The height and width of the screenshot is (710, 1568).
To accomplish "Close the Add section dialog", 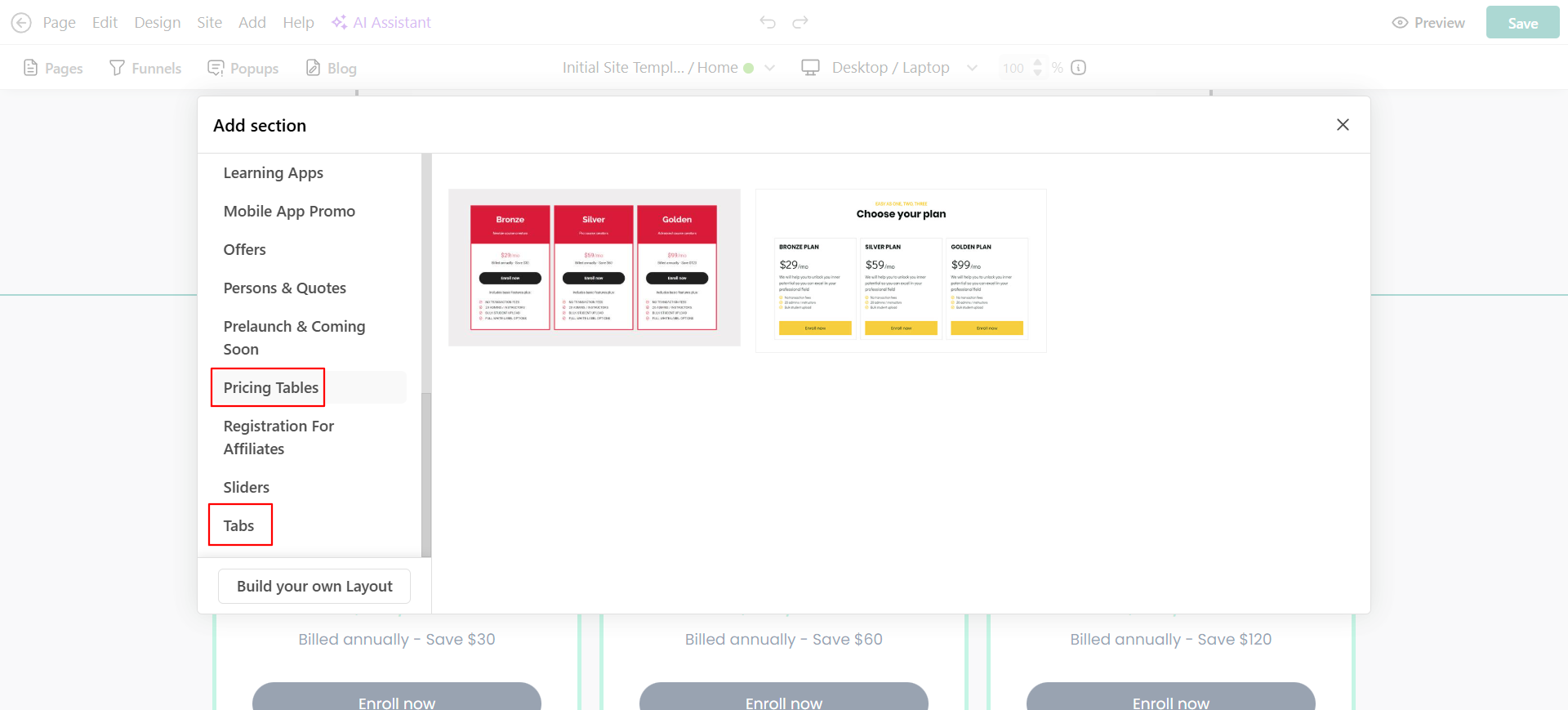I will point(1343,124).
